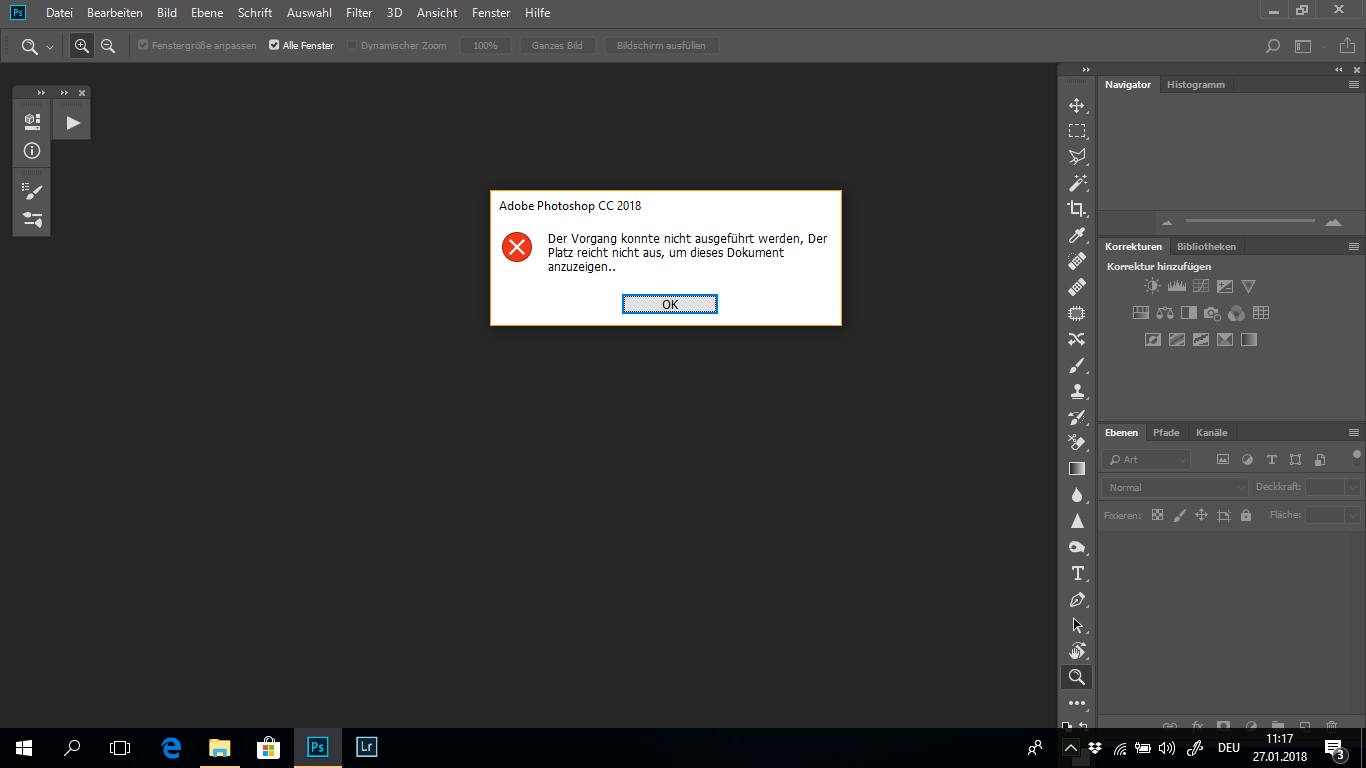Add a Channel Mixer adjustment
Screen dimensions: 1366x768
[x=1236, y=313]
